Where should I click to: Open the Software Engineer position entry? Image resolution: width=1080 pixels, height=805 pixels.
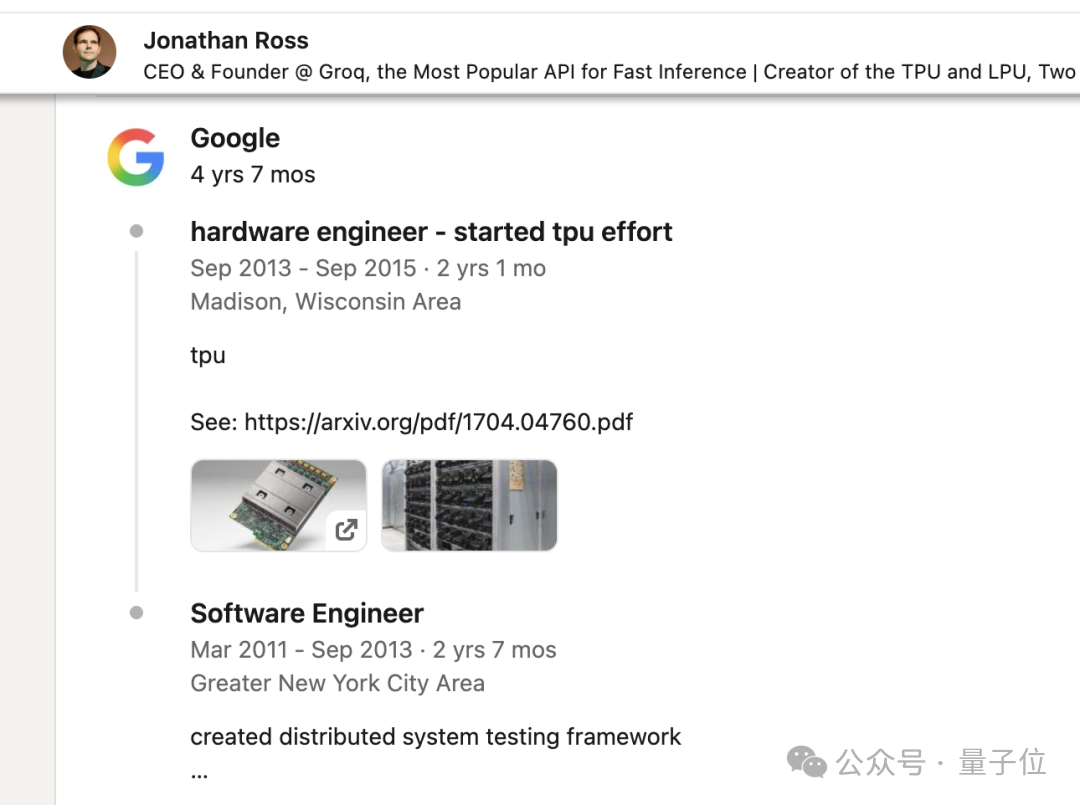[x=306, y=612]
